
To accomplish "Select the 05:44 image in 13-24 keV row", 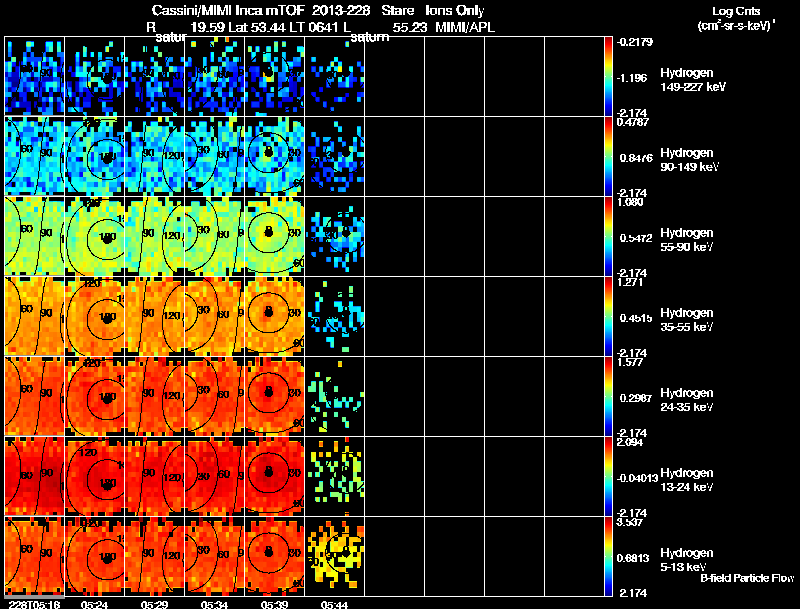I will click(335, 476).
